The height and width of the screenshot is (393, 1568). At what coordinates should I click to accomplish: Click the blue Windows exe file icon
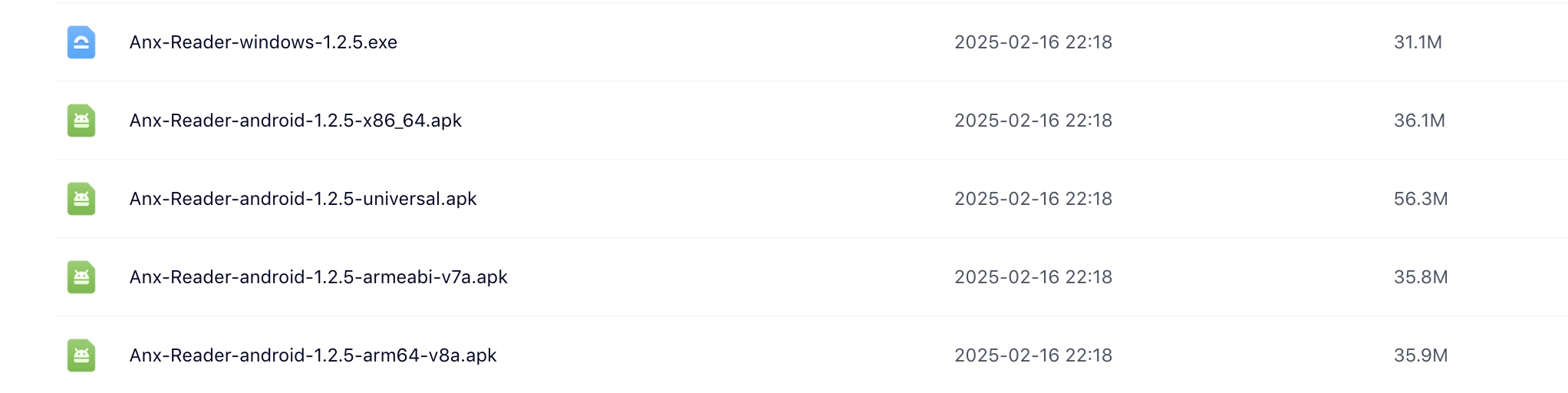(x=81, y=42)
